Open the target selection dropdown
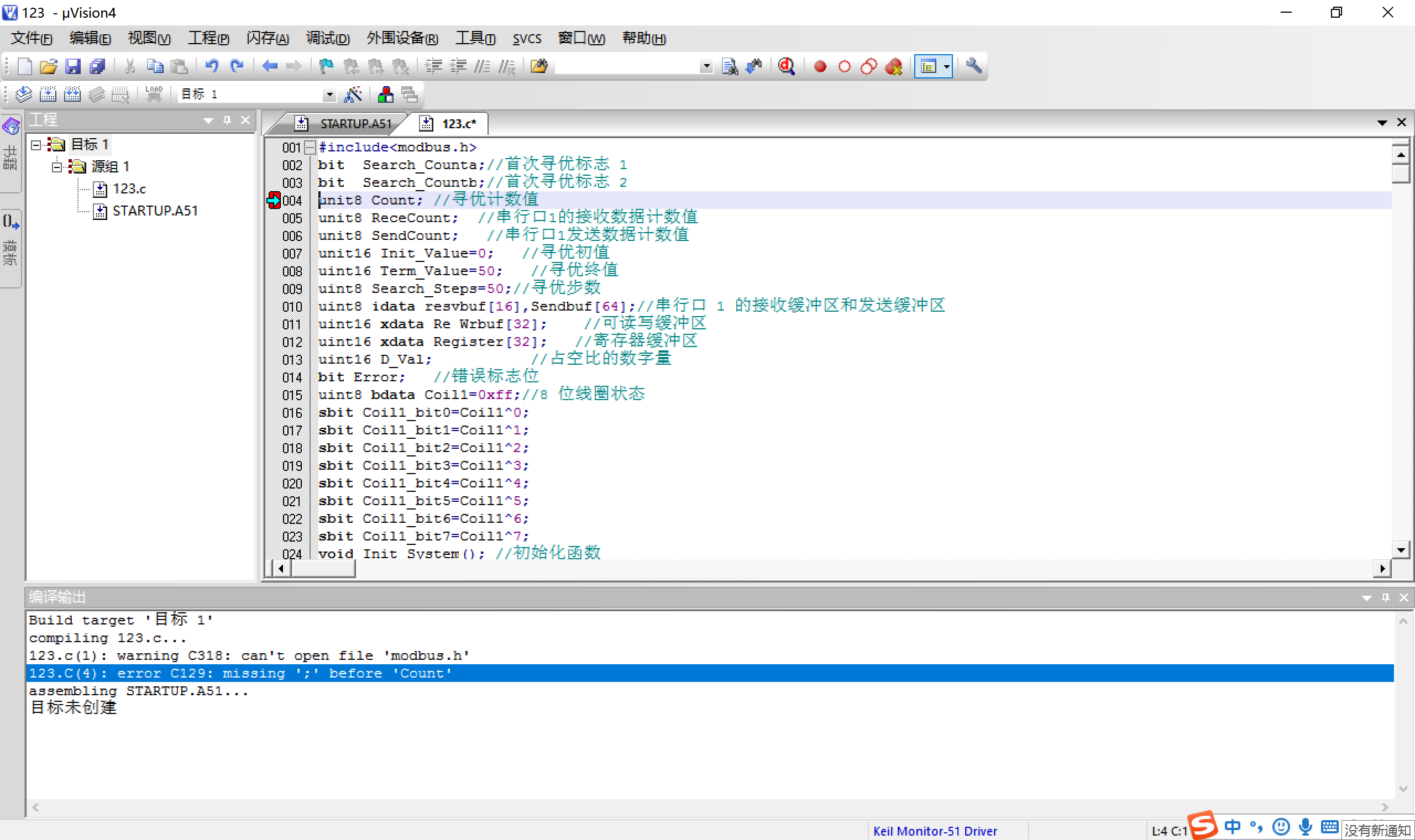Screen dimensions: 1415x840 coord(329,95)
